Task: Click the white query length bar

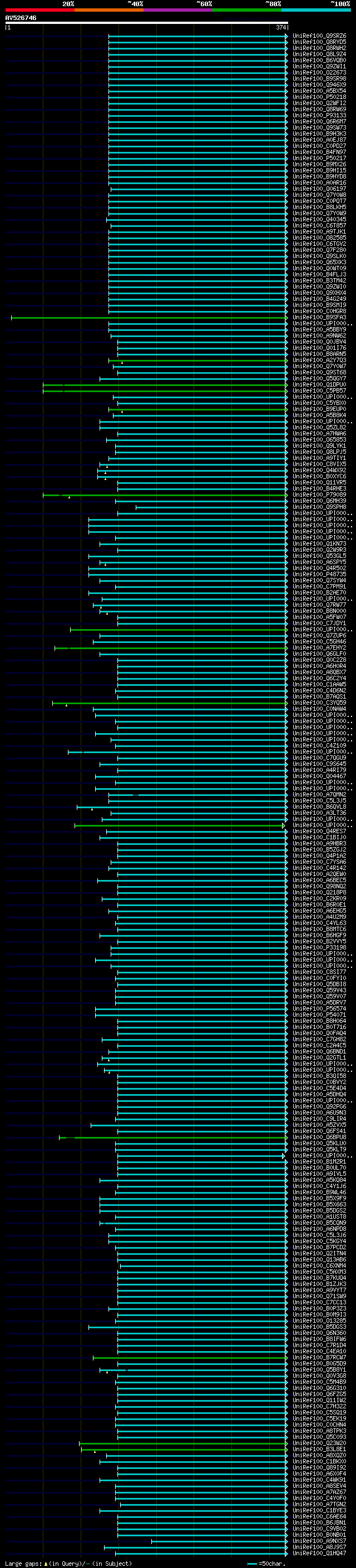Action: [147, 22]
